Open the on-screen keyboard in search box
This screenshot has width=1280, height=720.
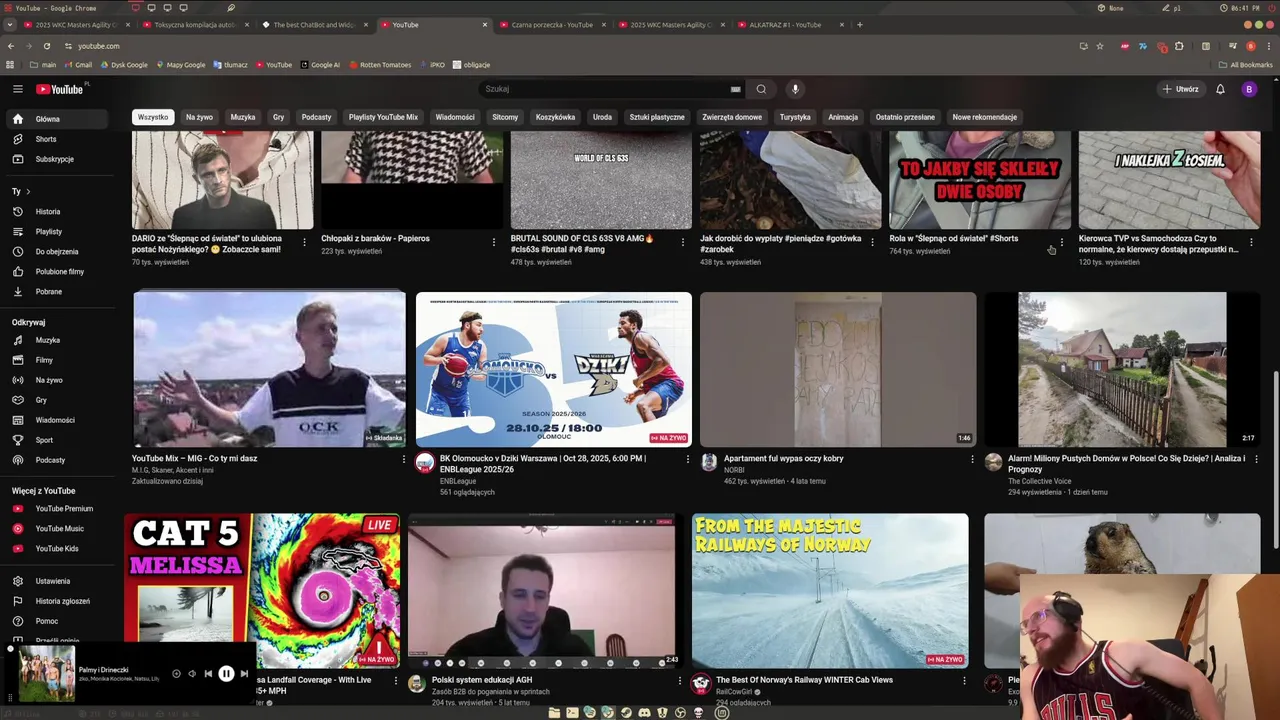click(x=736, y=89)
